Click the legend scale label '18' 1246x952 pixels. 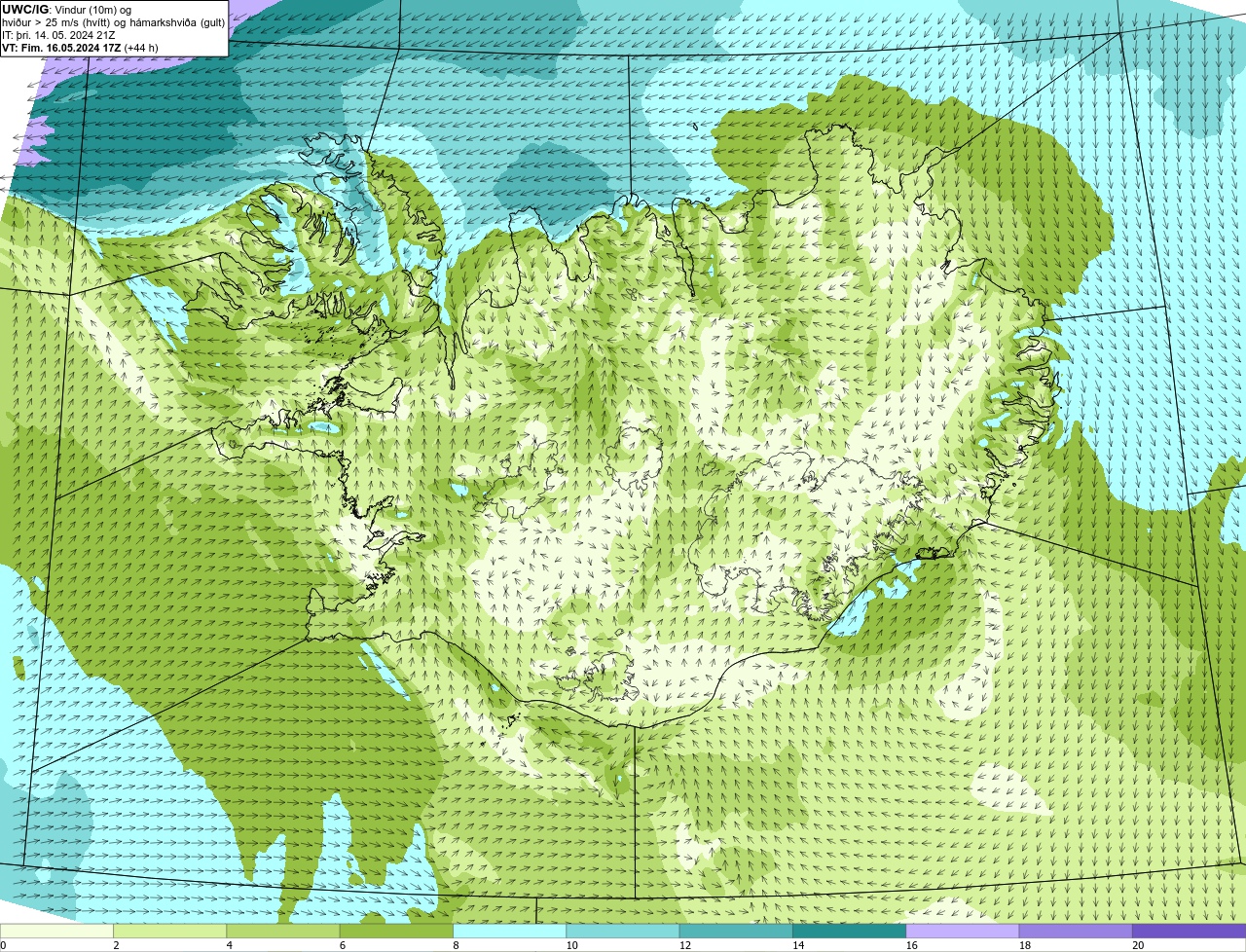[1025, 945]
